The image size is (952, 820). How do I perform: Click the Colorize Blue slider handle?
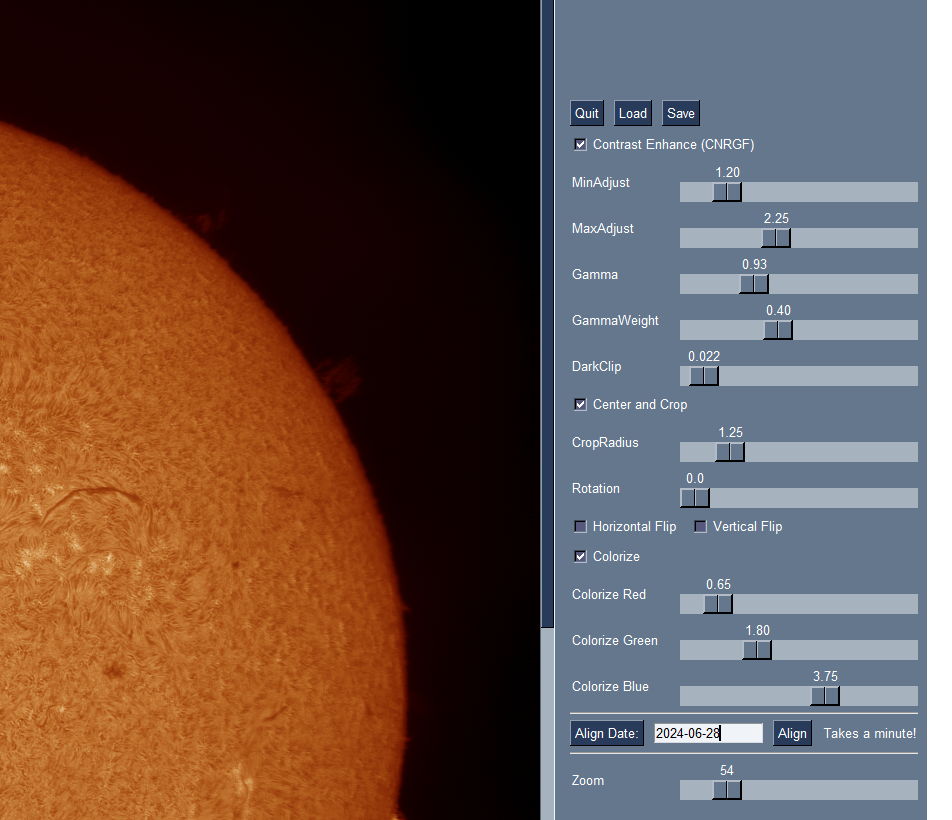click(825, 696)
